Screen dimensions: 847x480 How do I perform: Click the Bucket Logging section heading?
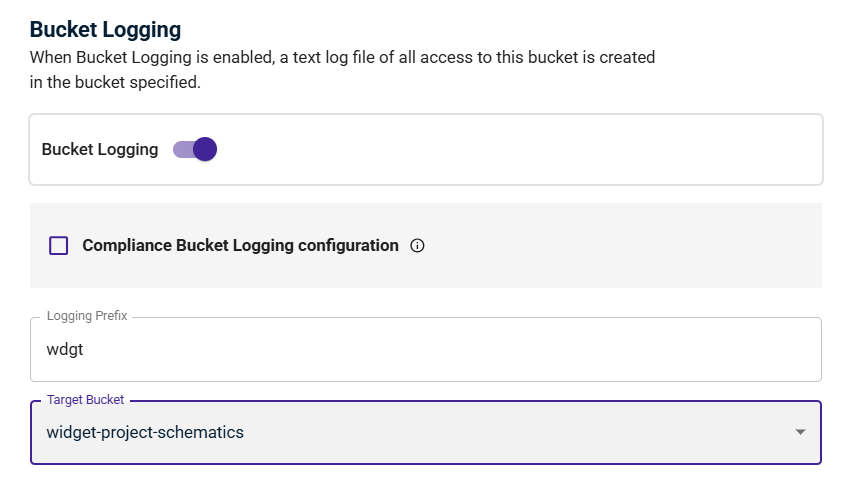[105, 30]
